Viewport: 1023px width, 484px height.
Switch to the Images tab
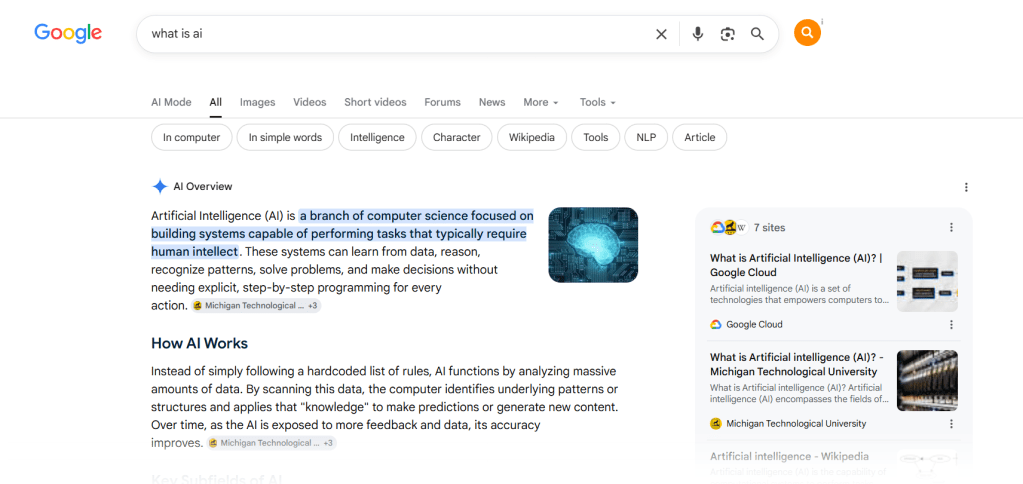click(x=257, y=102)
